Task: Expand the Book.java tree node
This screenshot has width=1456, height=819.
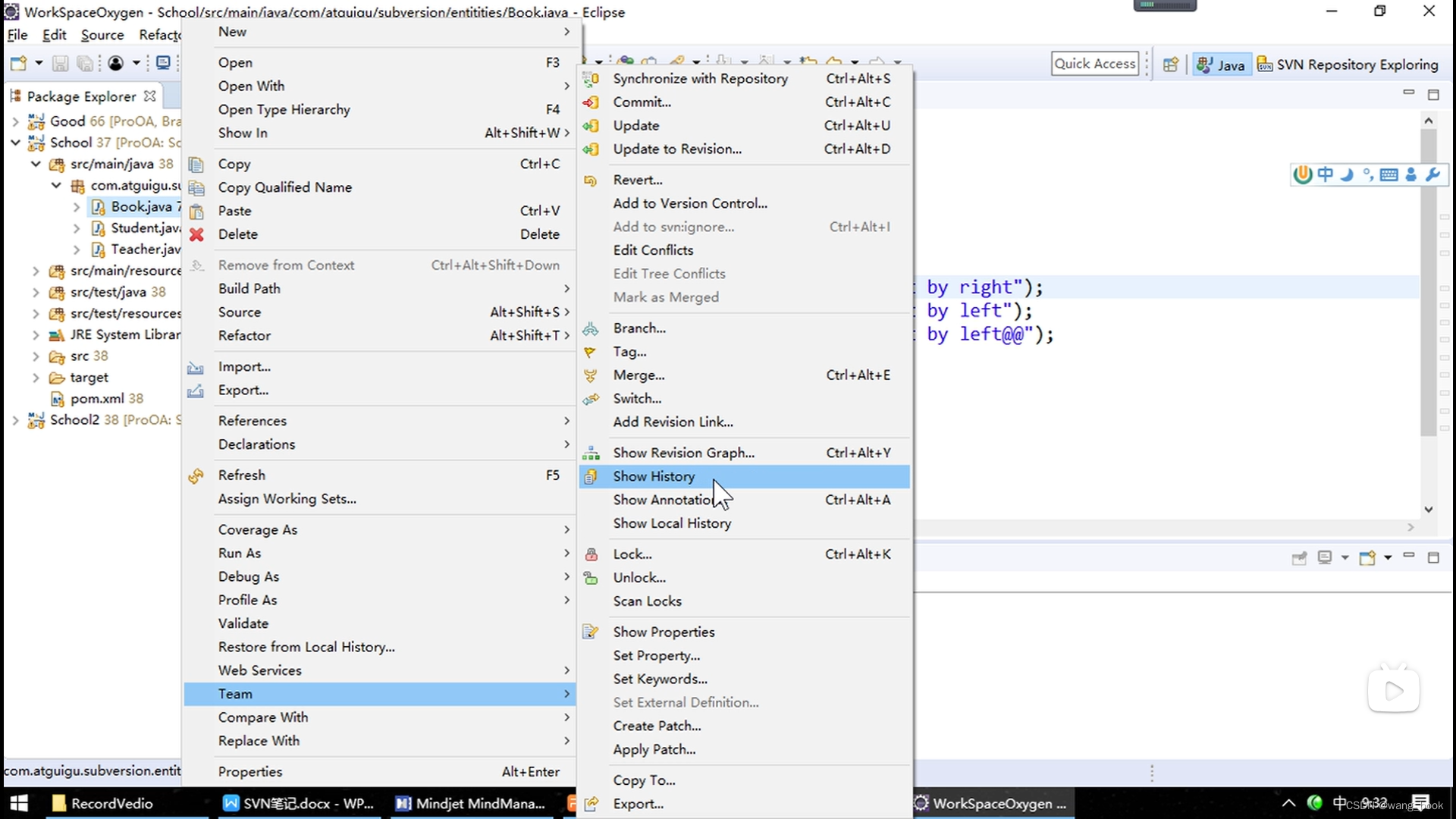Action: pyautogui.click(x=77, y=206)
